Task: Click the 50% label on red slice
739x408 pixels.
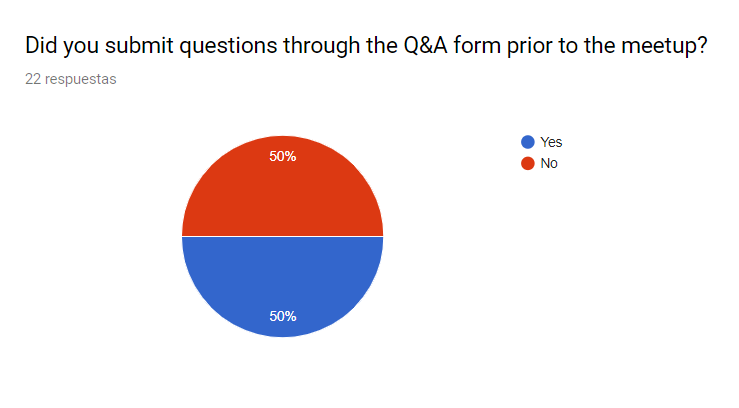Action: pos(283,156)
